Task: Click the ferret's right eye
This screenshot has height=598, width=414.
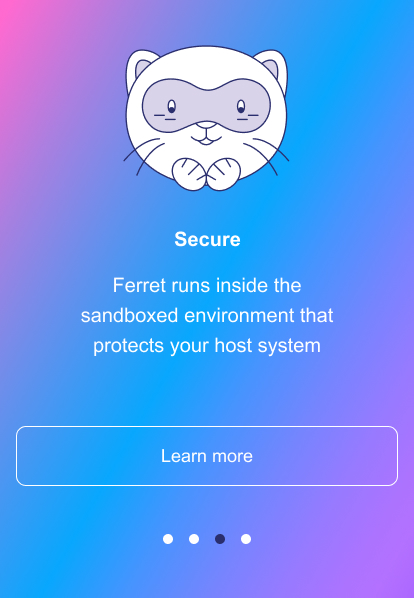Action: [x=241, y=107]
